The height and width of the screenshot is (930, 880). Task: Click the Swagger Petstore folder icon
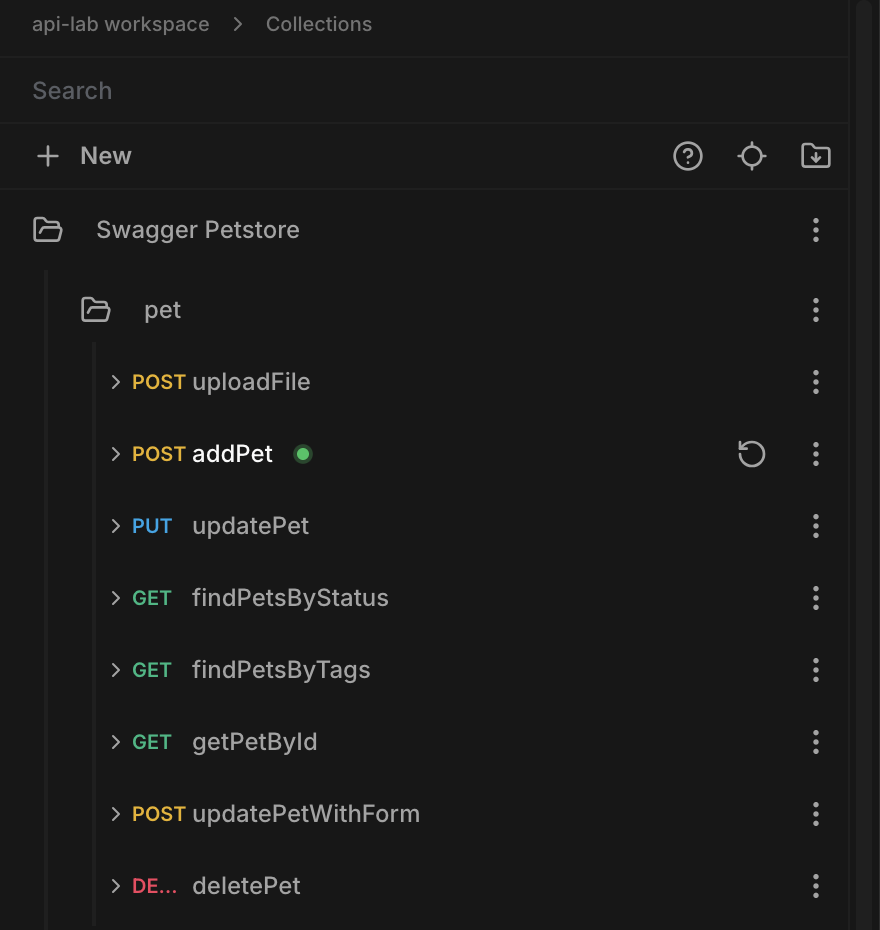coord(47,230)
